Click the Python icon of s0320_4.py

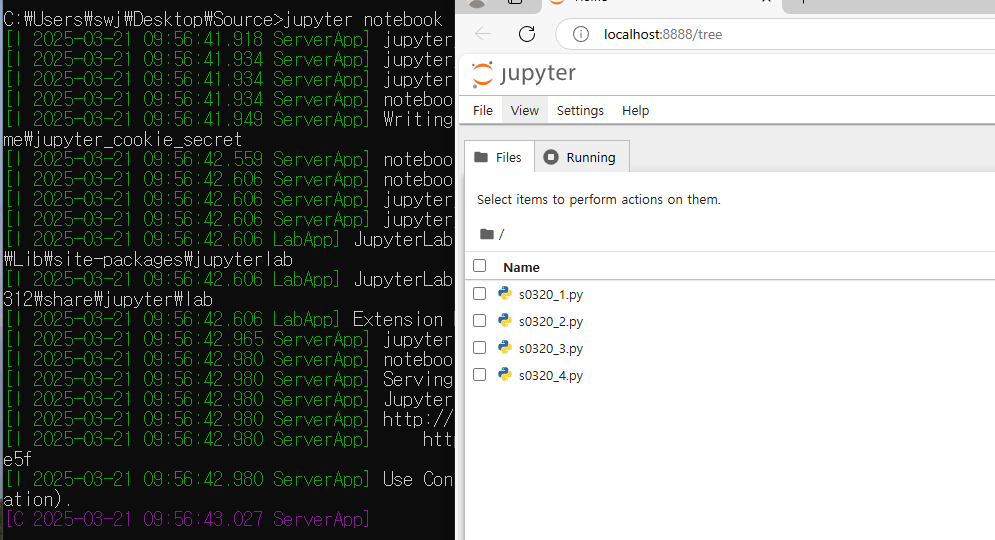[x=505, y=374]
